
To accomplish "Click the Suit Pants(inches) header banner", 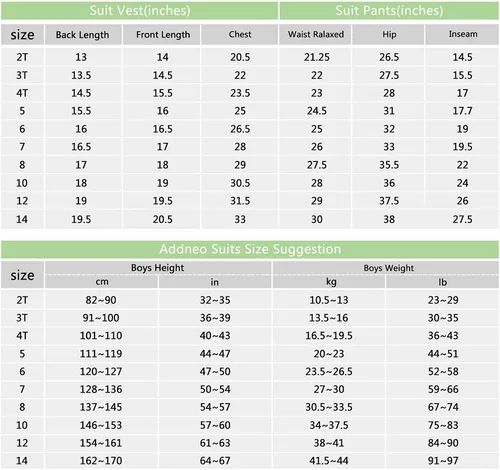I will point(389,11).
